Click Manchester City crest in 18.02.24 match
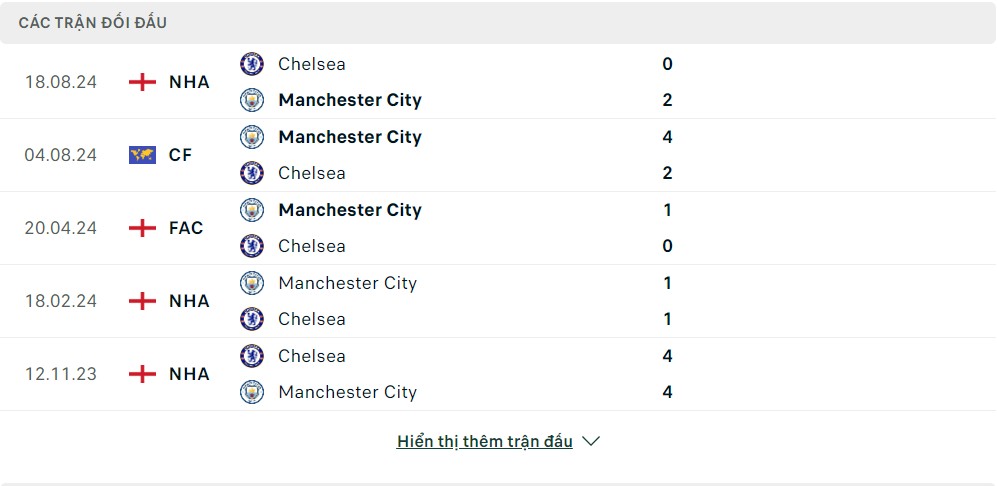 [x=252, y=282]
